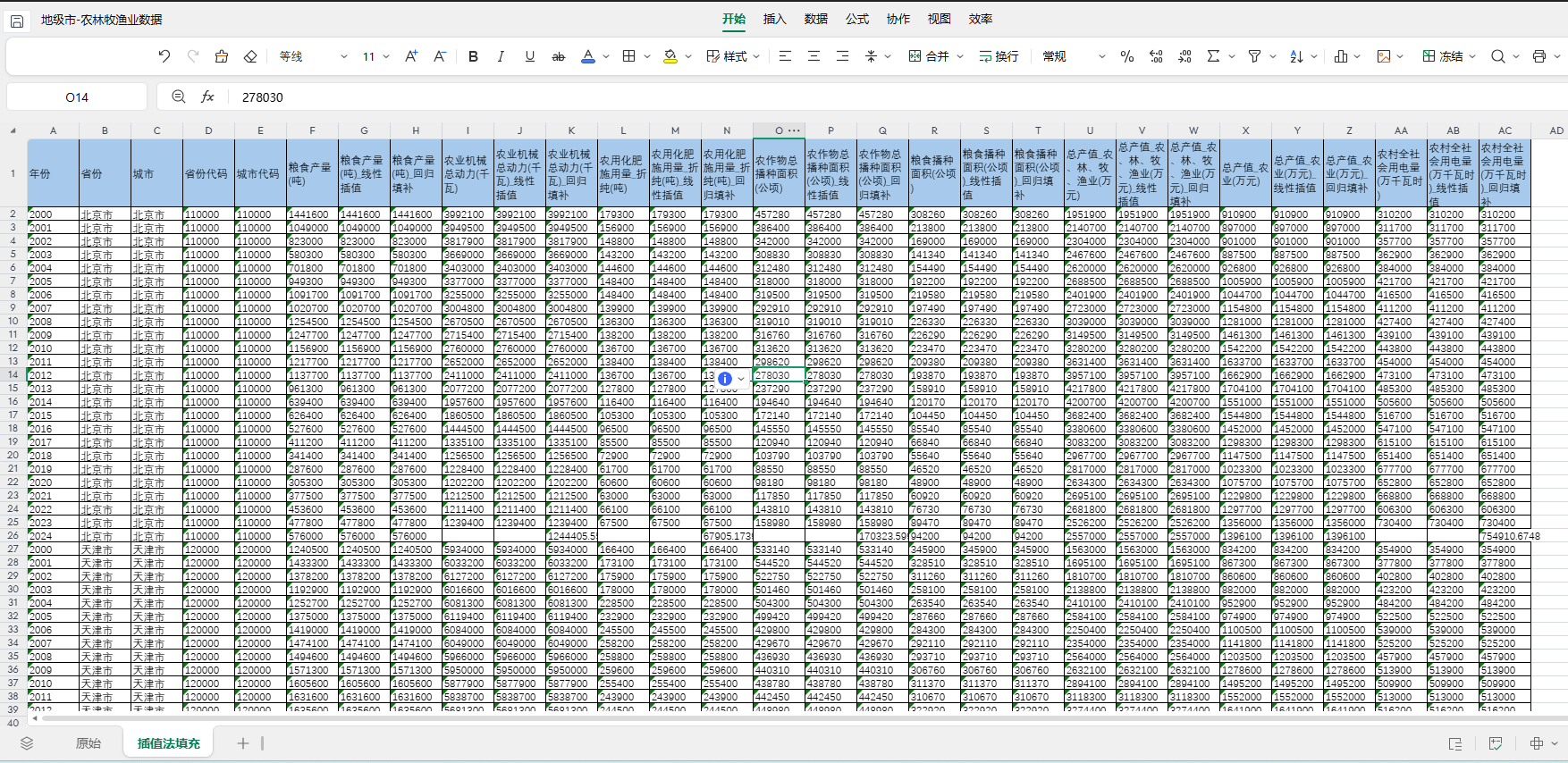Click the percent format icon
1568x763 pixels.
pyautogui.click(x=1127, y=56)
